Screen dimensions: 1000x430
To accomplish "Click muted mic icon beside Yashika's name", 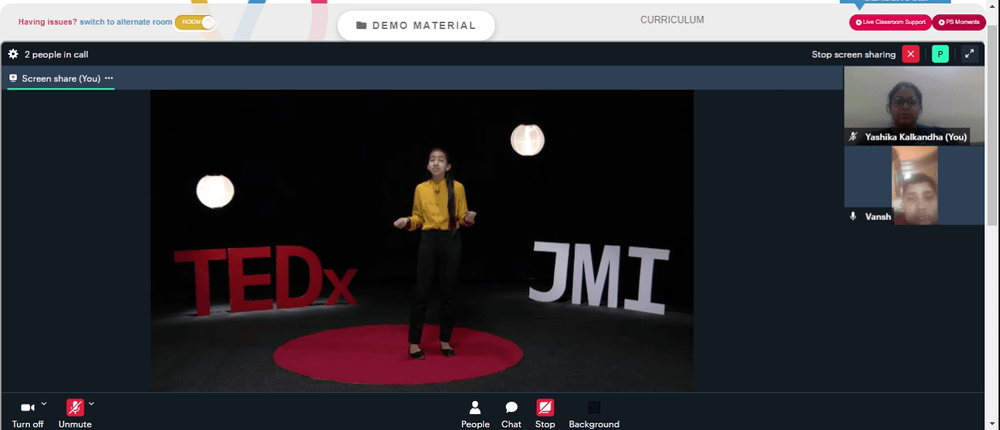I will 853,137.
